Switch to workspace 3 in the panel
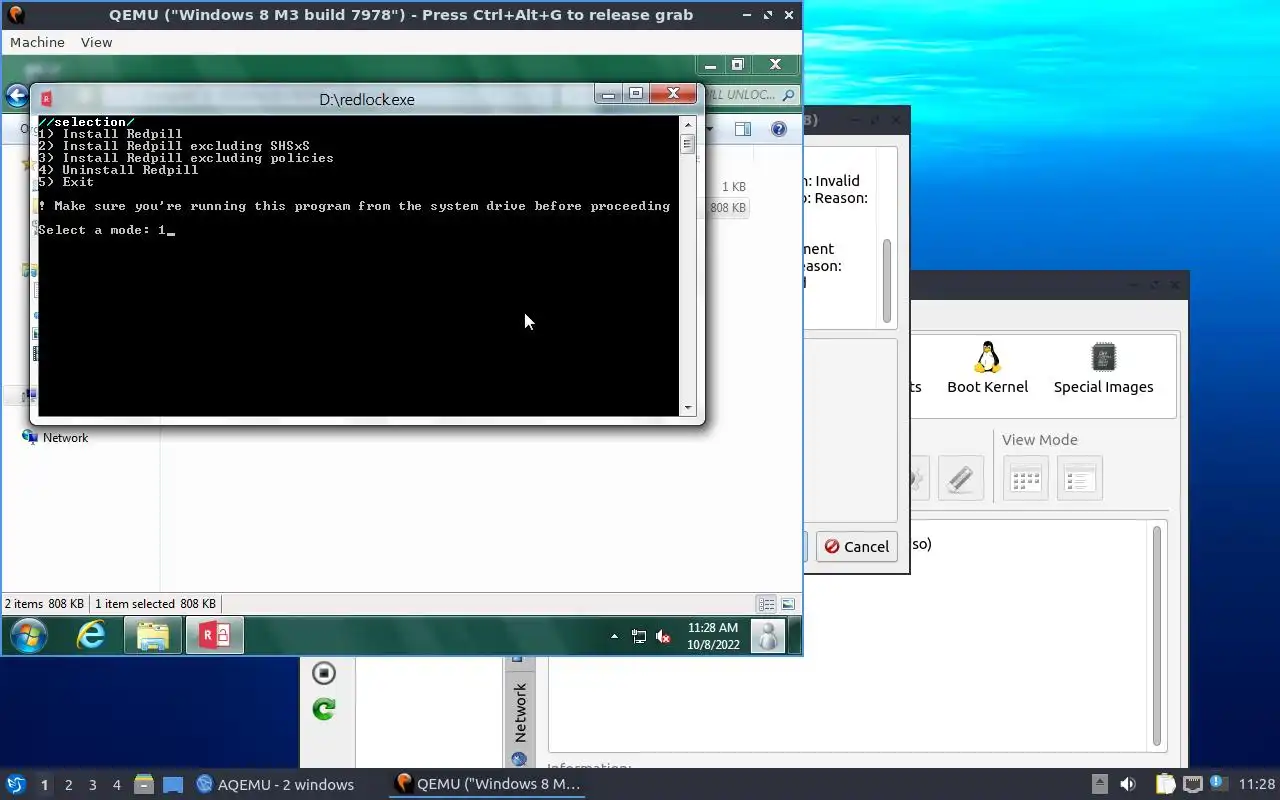 (93, 785)
